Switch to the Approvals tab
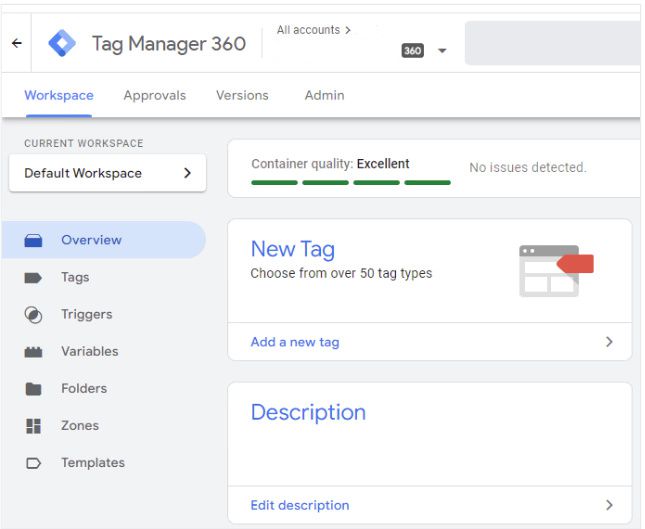 pos(154,96)
